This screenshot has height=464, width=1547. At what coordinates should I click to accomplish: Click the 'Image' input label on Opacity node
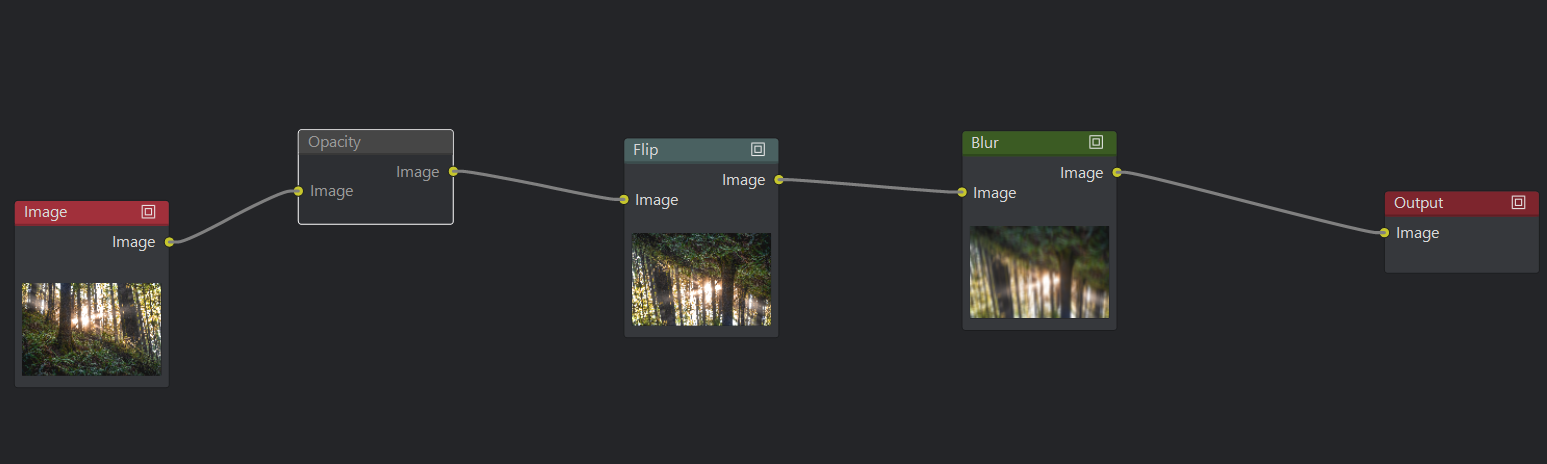click(332, 191)
